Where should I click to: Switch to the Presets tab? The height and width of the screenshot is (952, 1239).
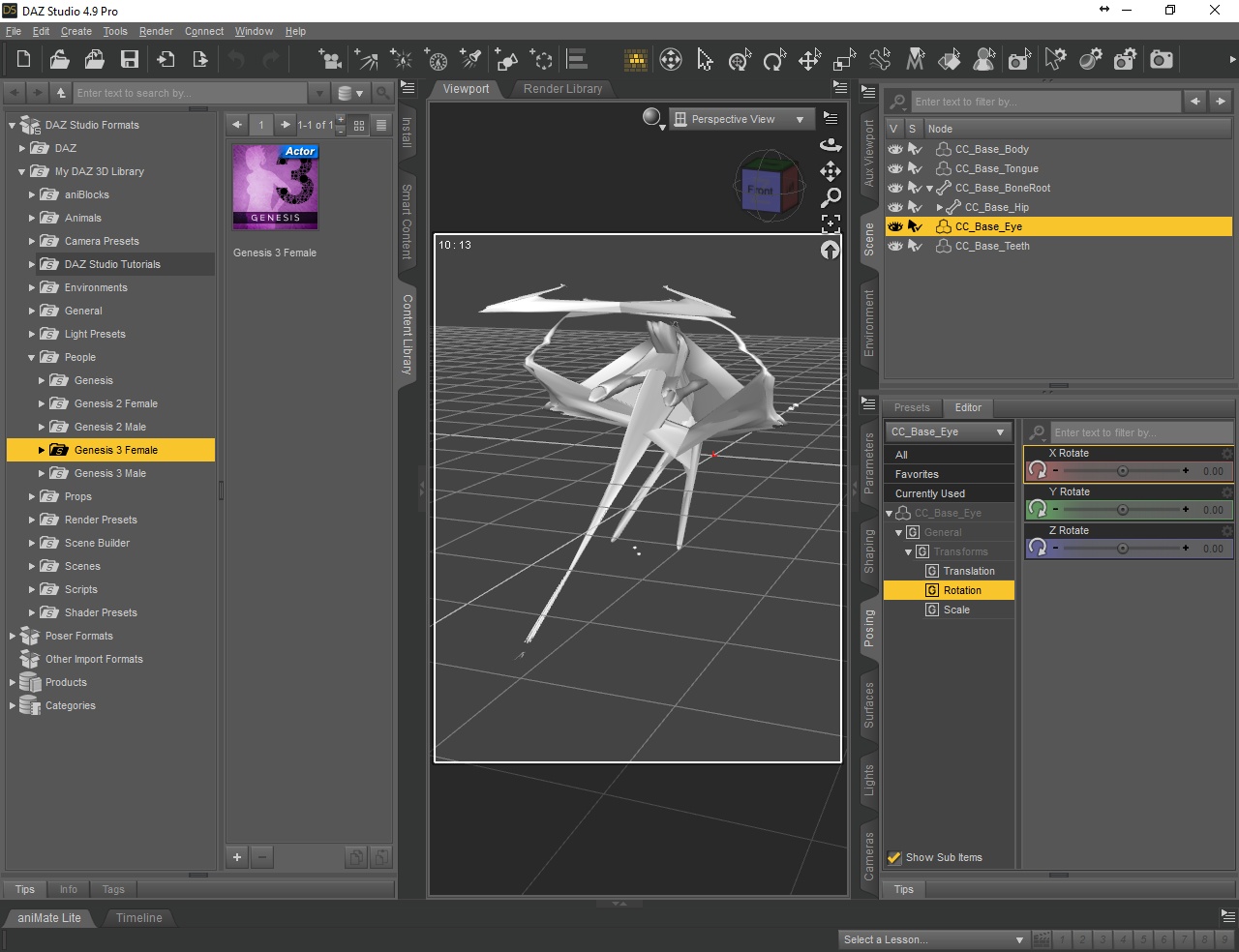click(912, 407)
